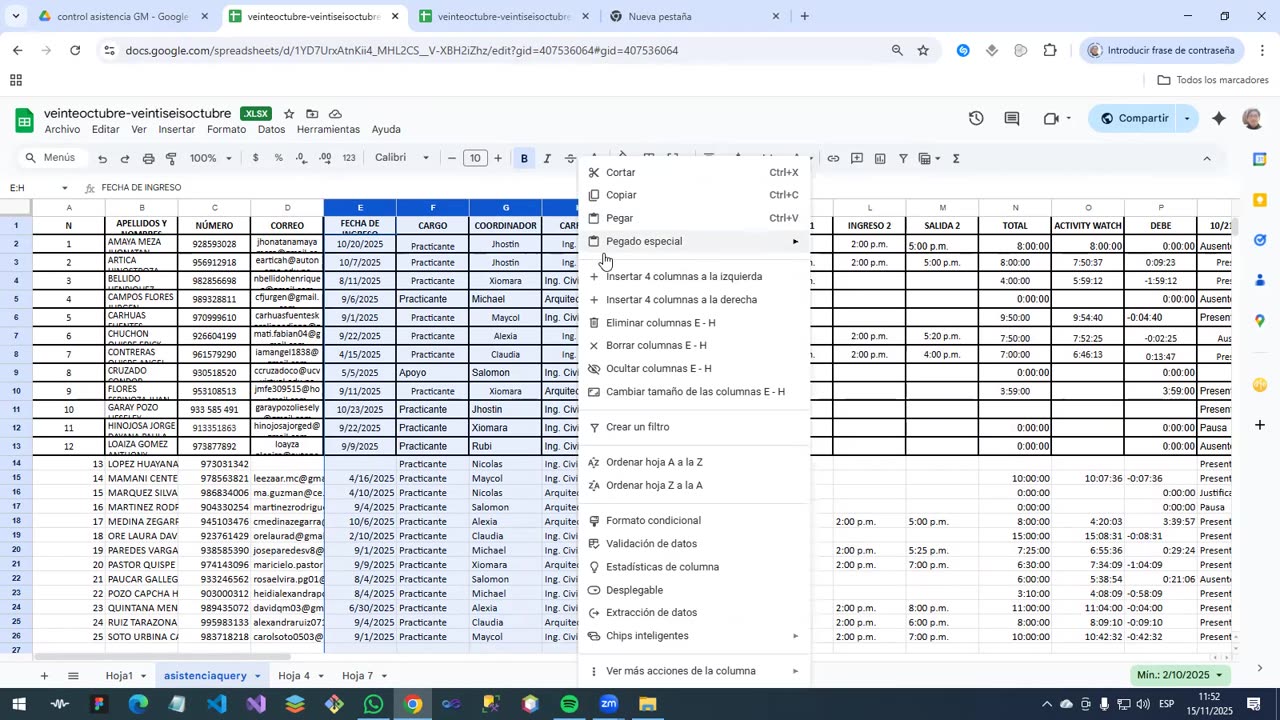Image resolution: width=1280 pixels, height=720 pixels.
Task: Click the font size field
Action: pos(475,158)
